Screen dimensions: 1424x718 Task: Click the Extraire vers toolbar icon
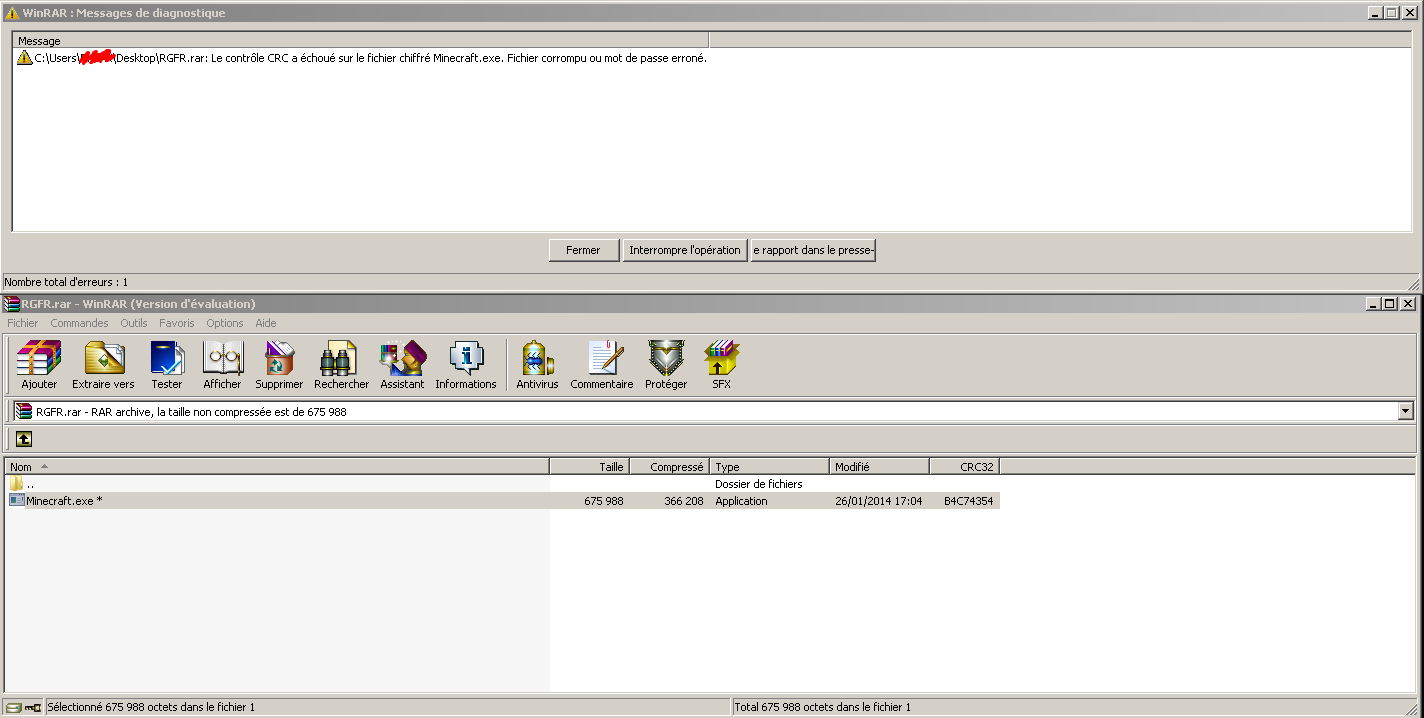tap(103, 364)
